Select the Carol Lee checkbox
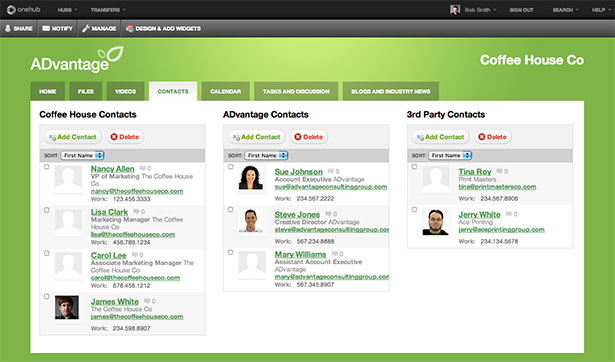 coord(47,253)
